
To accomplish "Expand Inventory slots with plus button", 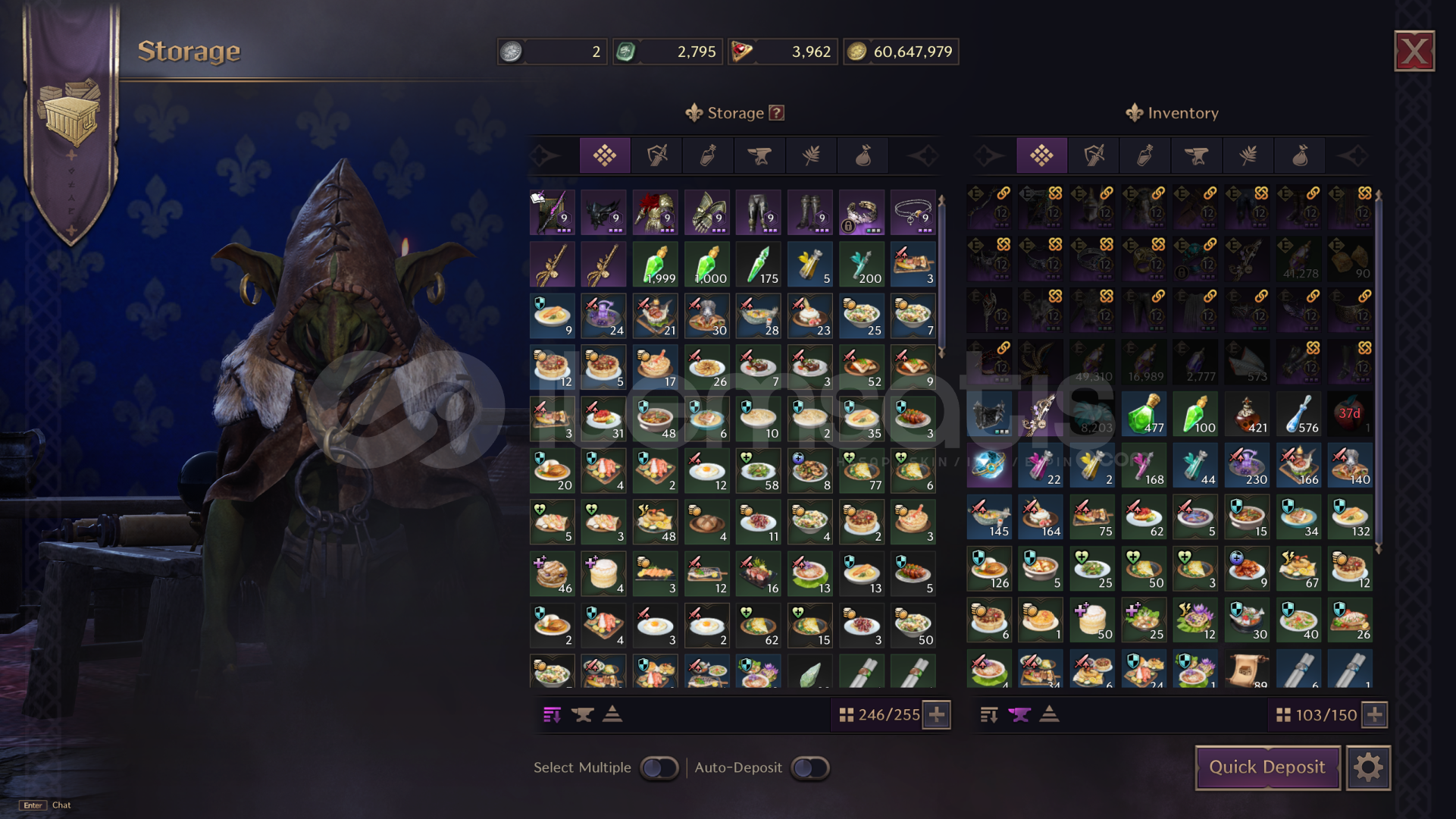I will point(1375,714).
